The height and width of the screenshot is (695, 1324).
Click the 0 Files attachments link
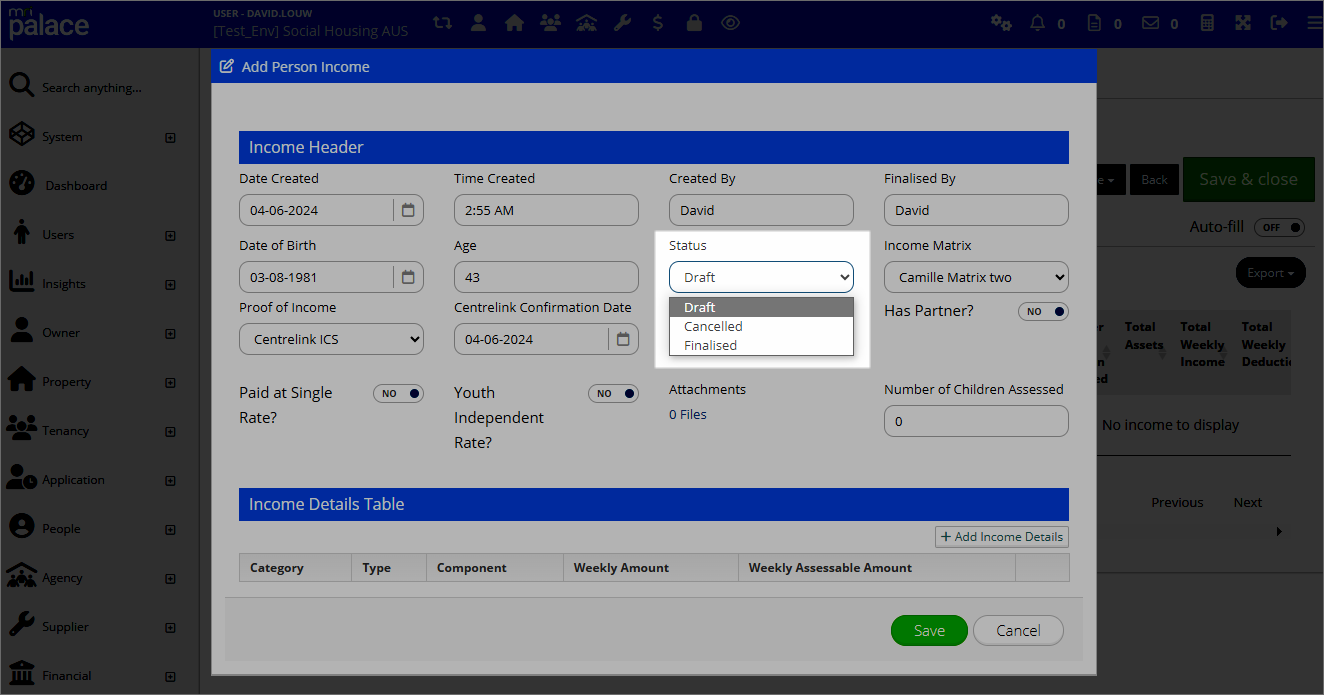point(688,414)
